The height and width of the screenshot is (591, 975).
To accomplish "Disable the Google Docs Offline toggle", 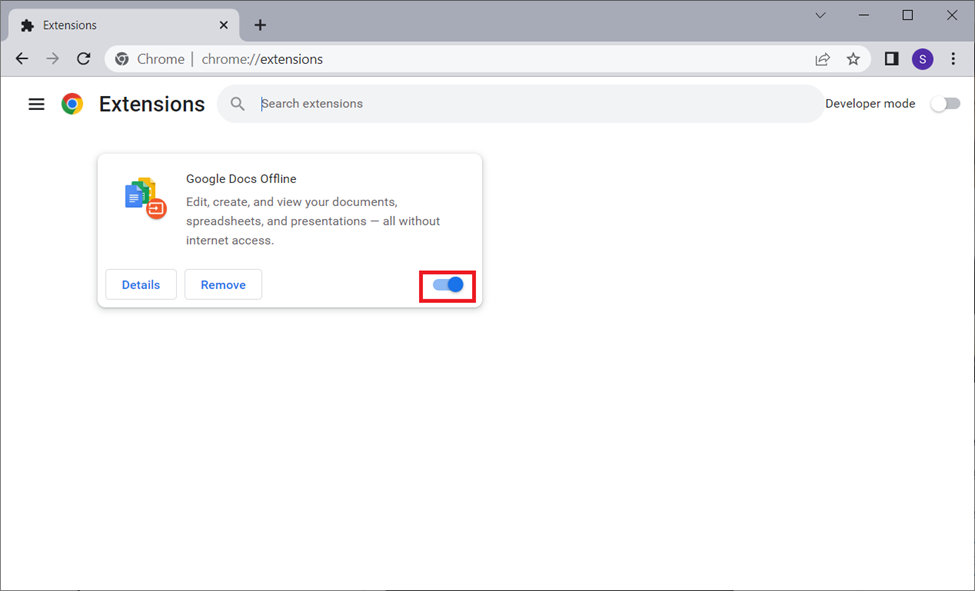I will point(448,285).
